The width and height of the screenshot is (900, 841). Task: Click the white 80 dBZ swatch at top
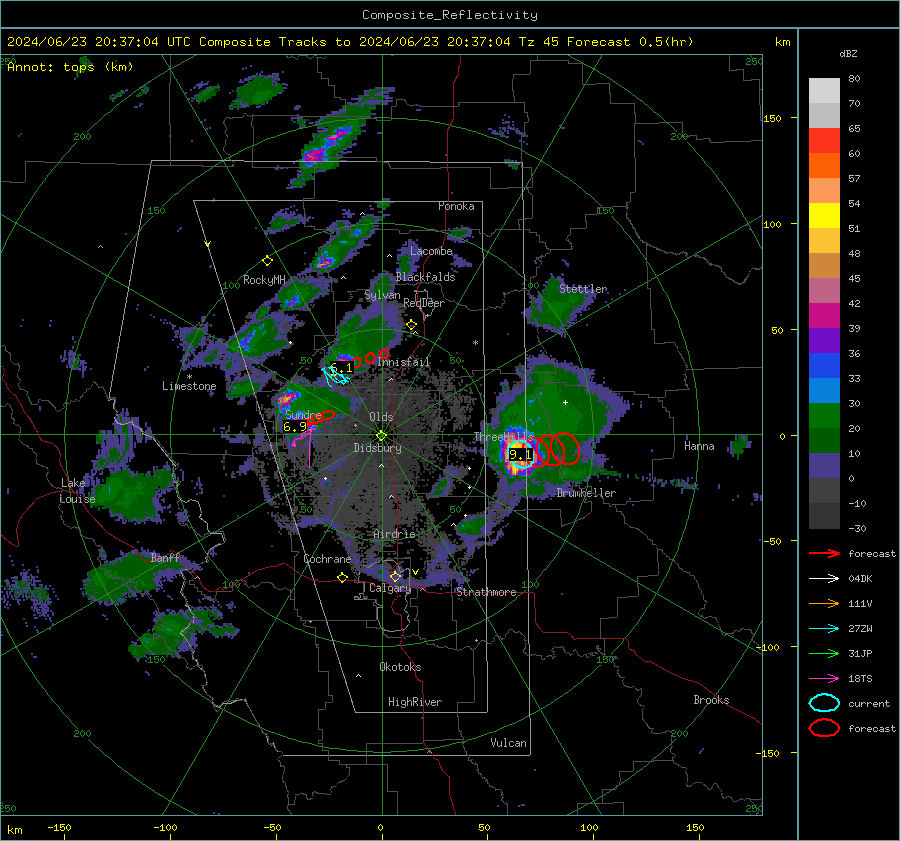824,91
